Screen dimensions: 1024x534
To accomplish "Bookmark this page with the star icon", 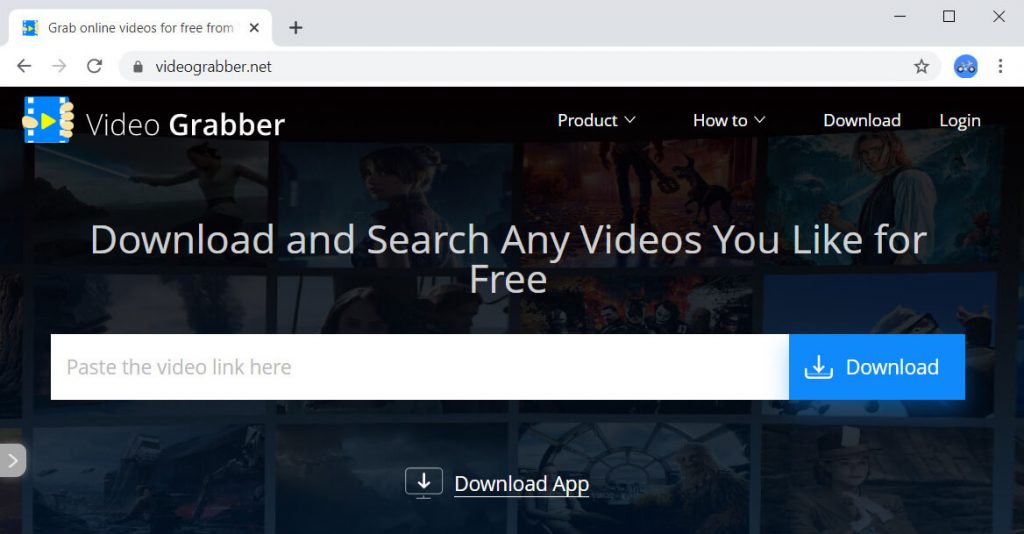I will [921, 66].
